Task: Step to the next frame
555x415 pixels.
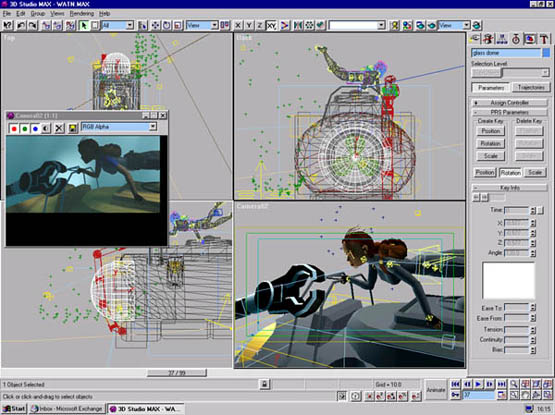Action: tap(490, 384)
